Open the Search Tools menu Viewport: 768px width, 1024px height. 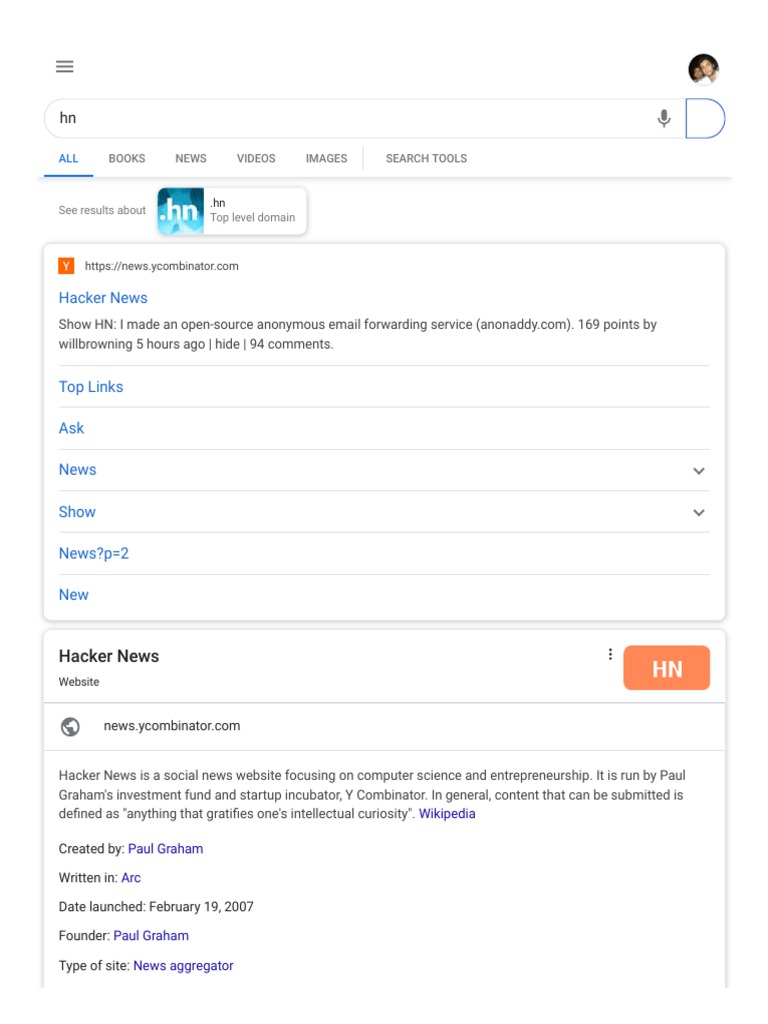pos(426,159)
